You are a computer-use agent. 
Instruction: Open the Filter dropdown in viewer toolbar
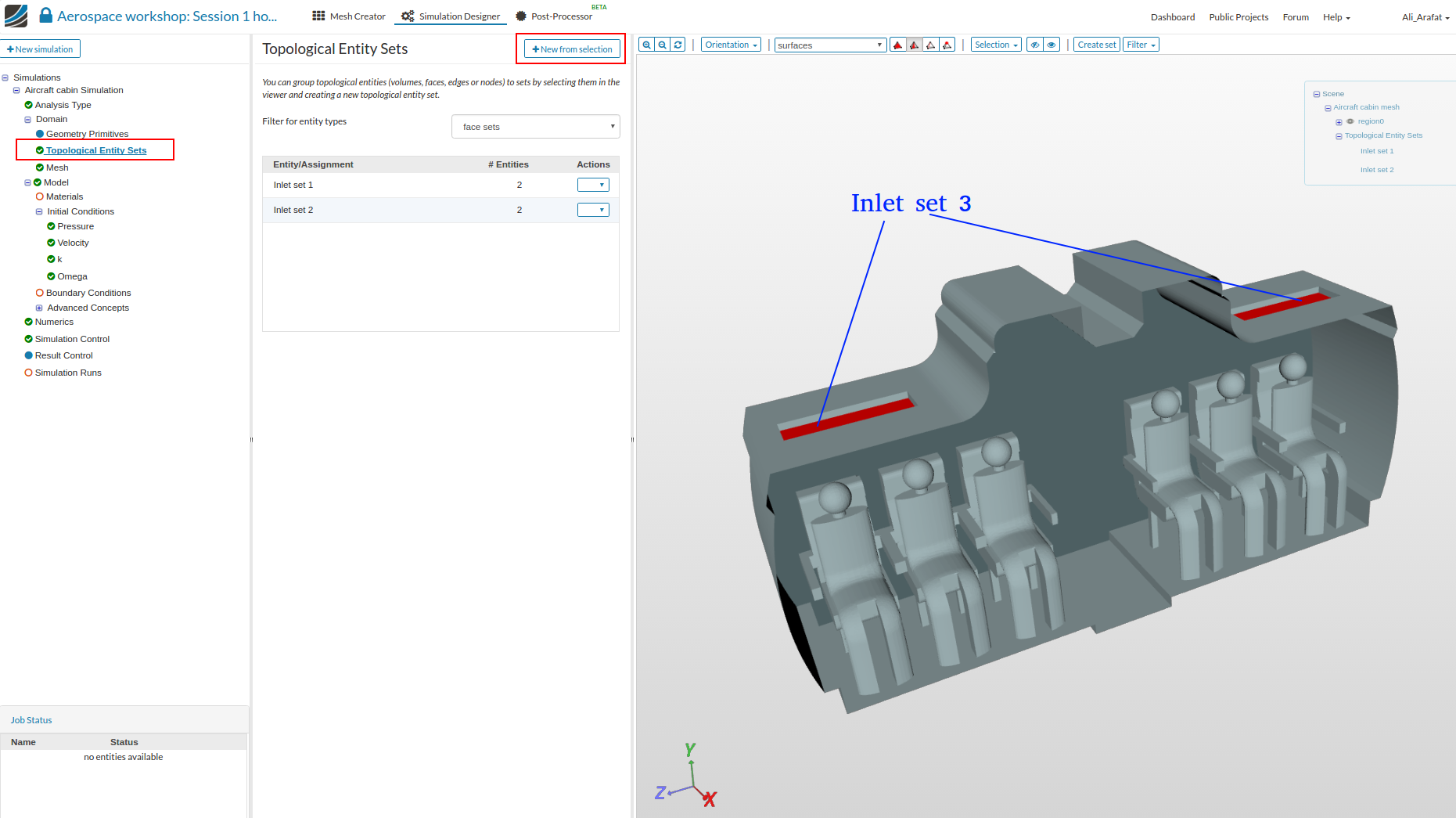[x=1141, y=45]
